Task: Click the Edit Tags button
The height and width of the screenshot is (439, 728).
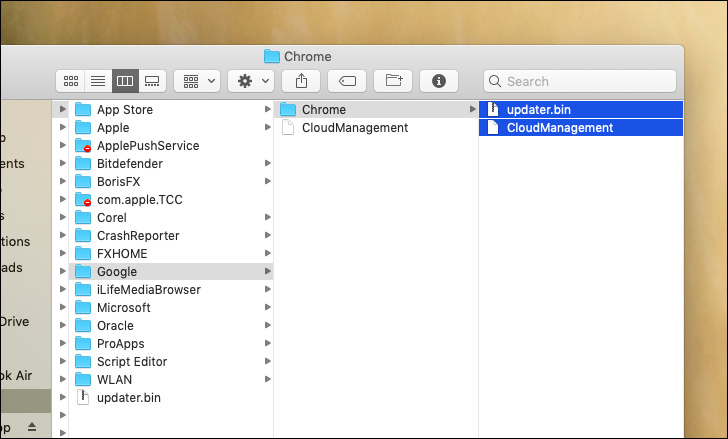Action: [x=347, y=82]
